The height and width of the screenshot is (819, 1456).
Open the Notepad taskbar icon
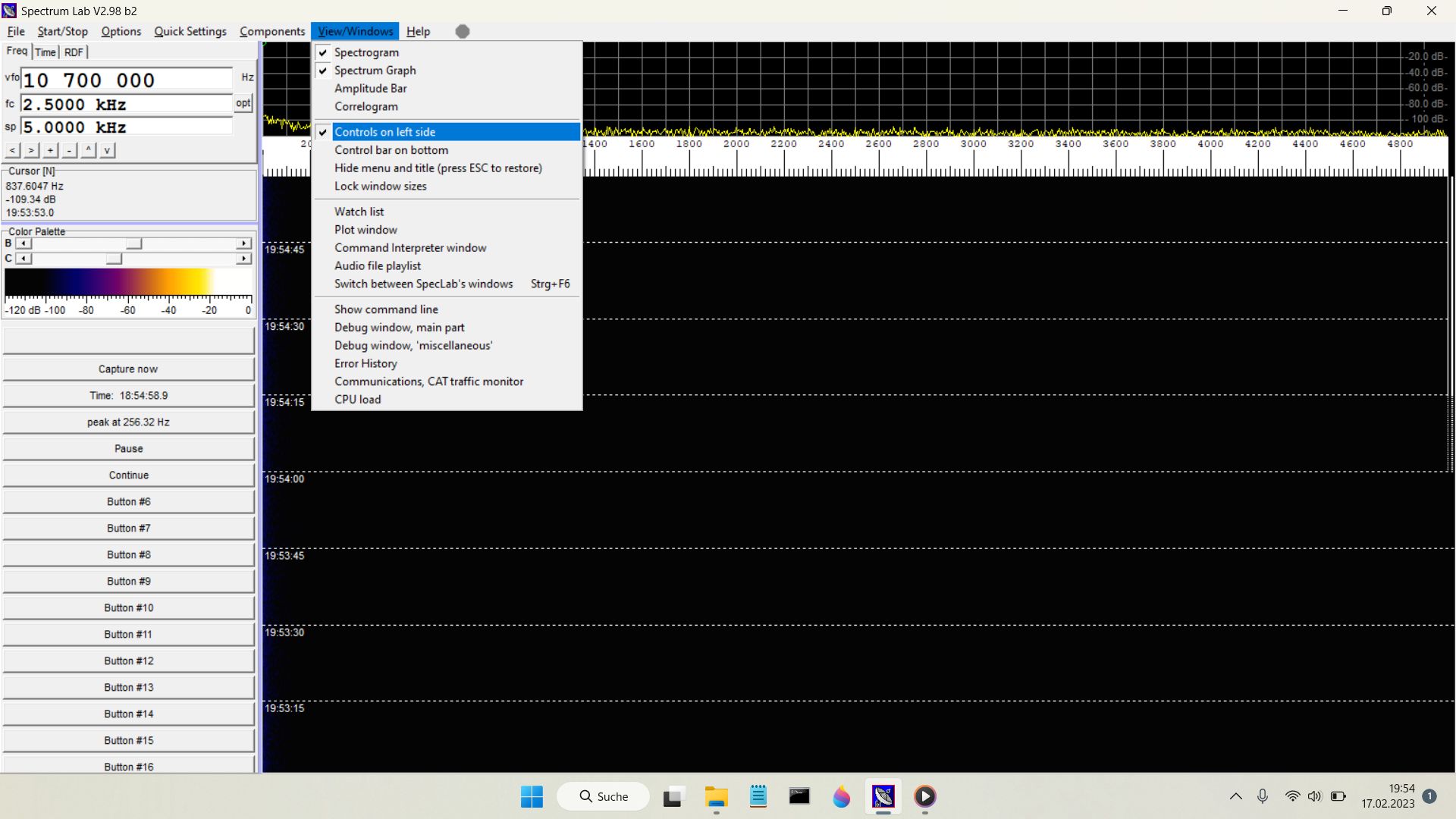point(758,796)
